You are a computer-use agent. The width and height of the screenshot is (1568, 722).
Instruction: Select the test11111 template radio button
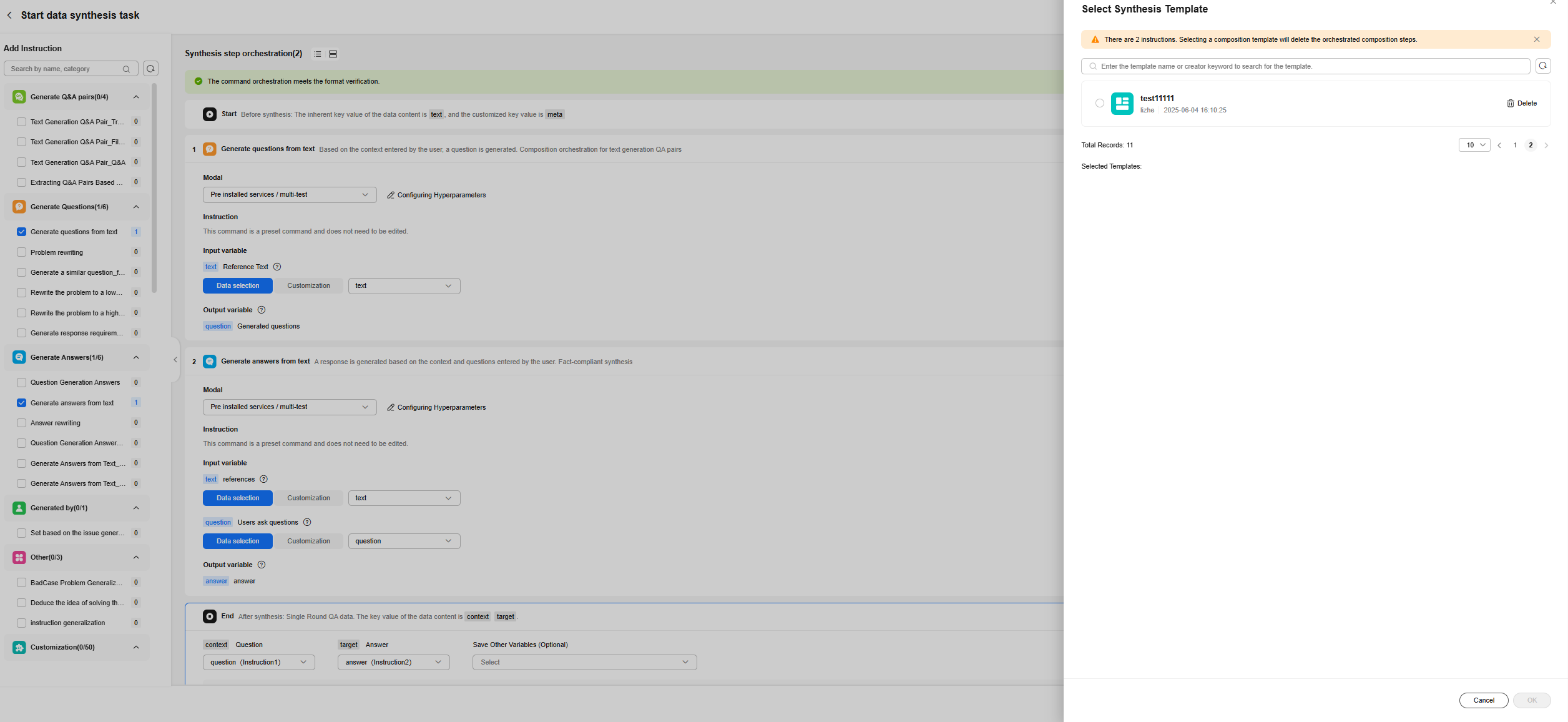(x=1100, y=104)
